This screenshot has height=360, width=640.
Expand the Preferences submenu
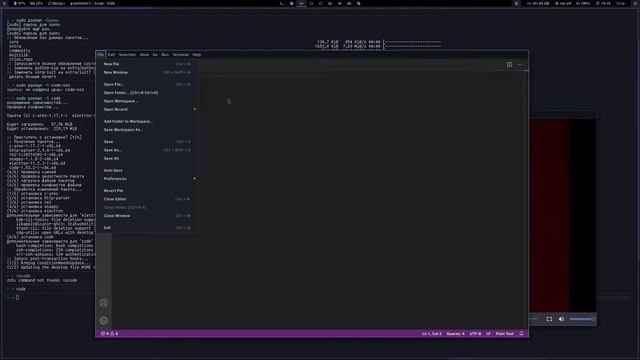point(147,179)
